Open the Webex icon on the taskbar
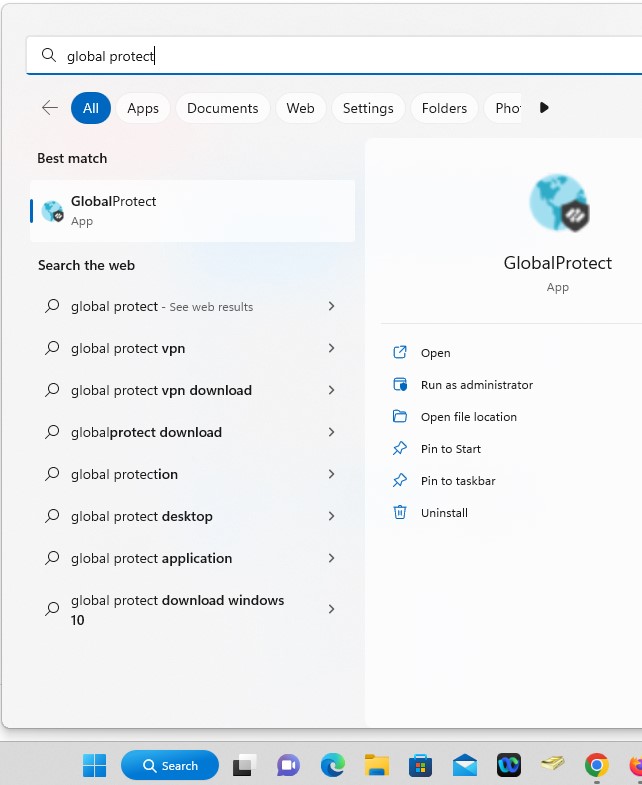 click(509, 765)
